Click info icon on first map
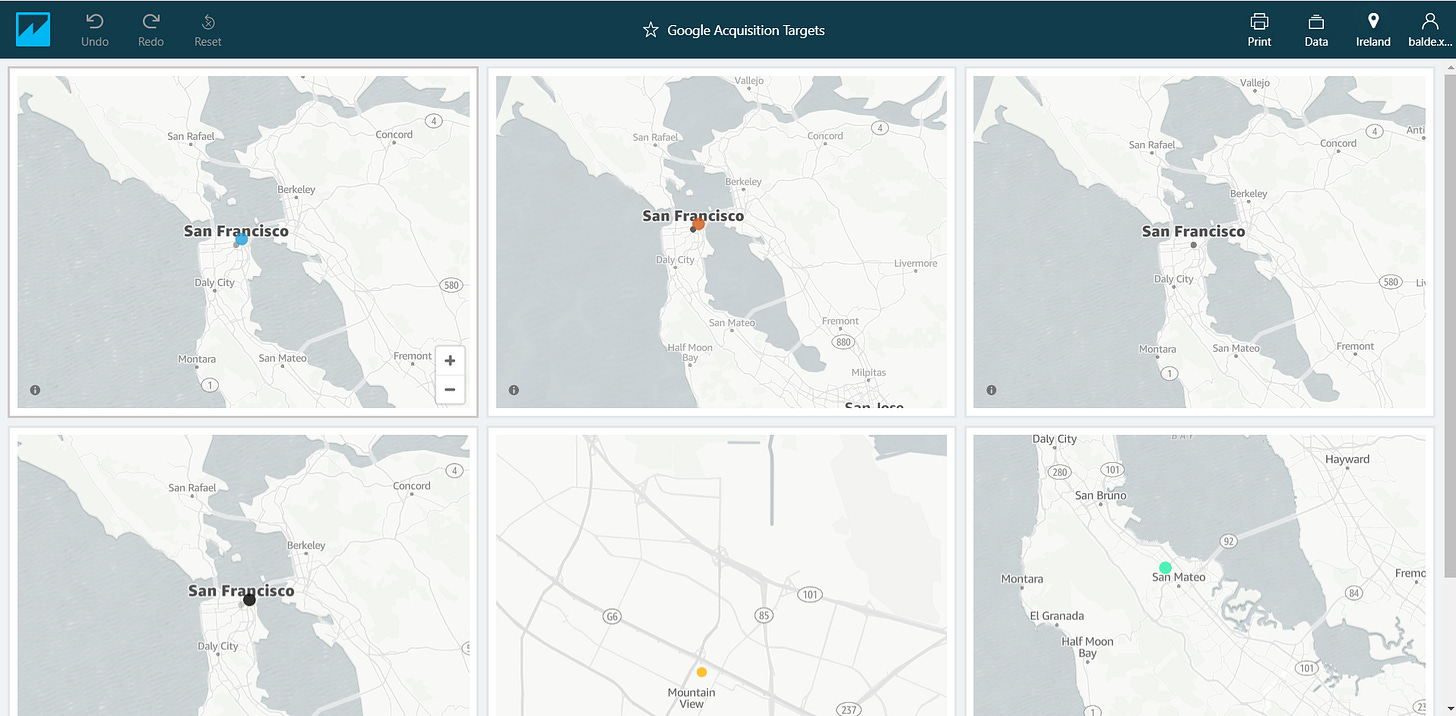The height and width of the screenshot is (716, 1456). click(x=35, y=390)
